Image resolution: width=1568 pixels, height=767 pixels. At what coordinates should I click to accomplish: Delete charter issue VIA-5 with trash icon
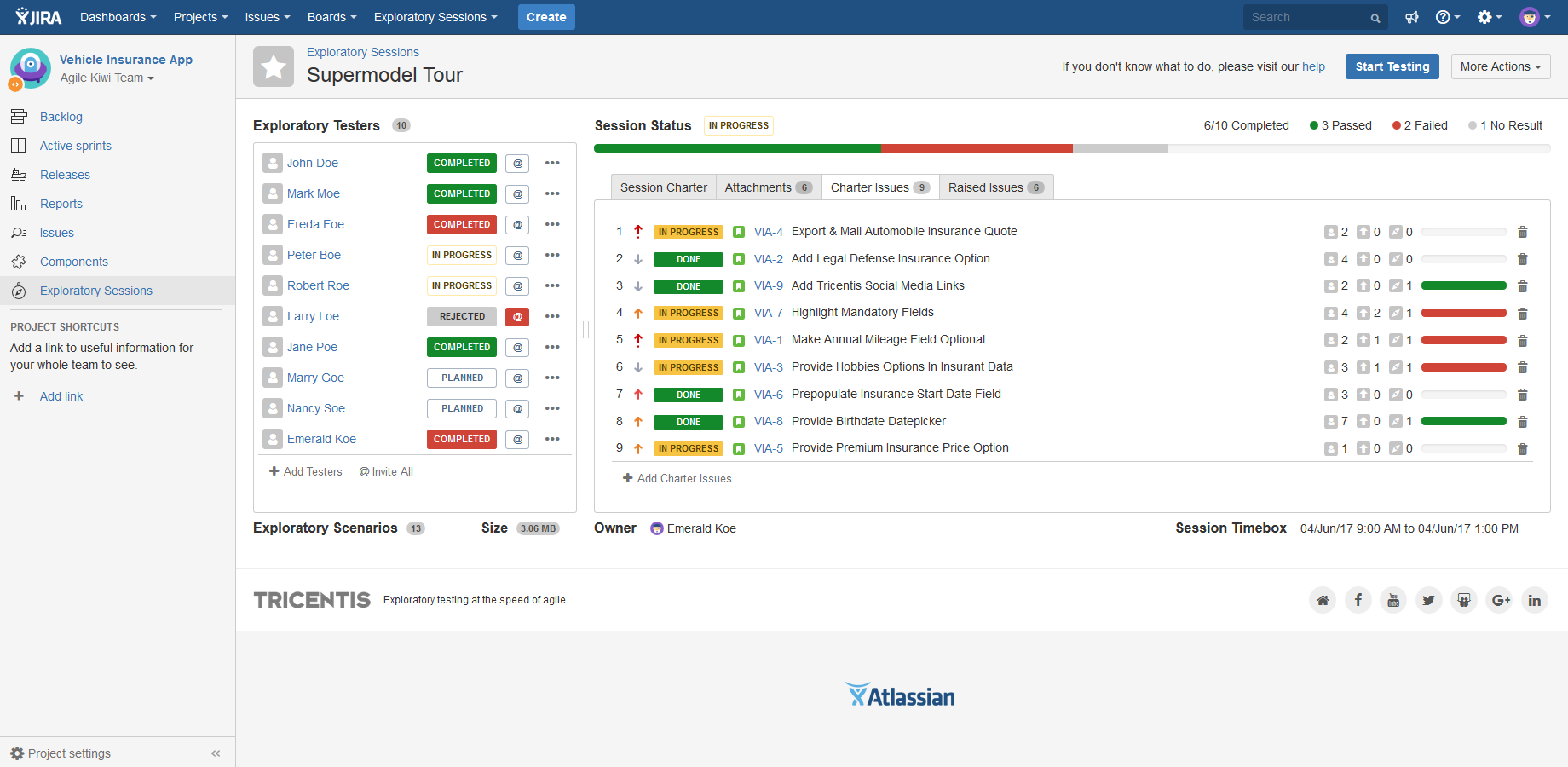point(1523,448)
